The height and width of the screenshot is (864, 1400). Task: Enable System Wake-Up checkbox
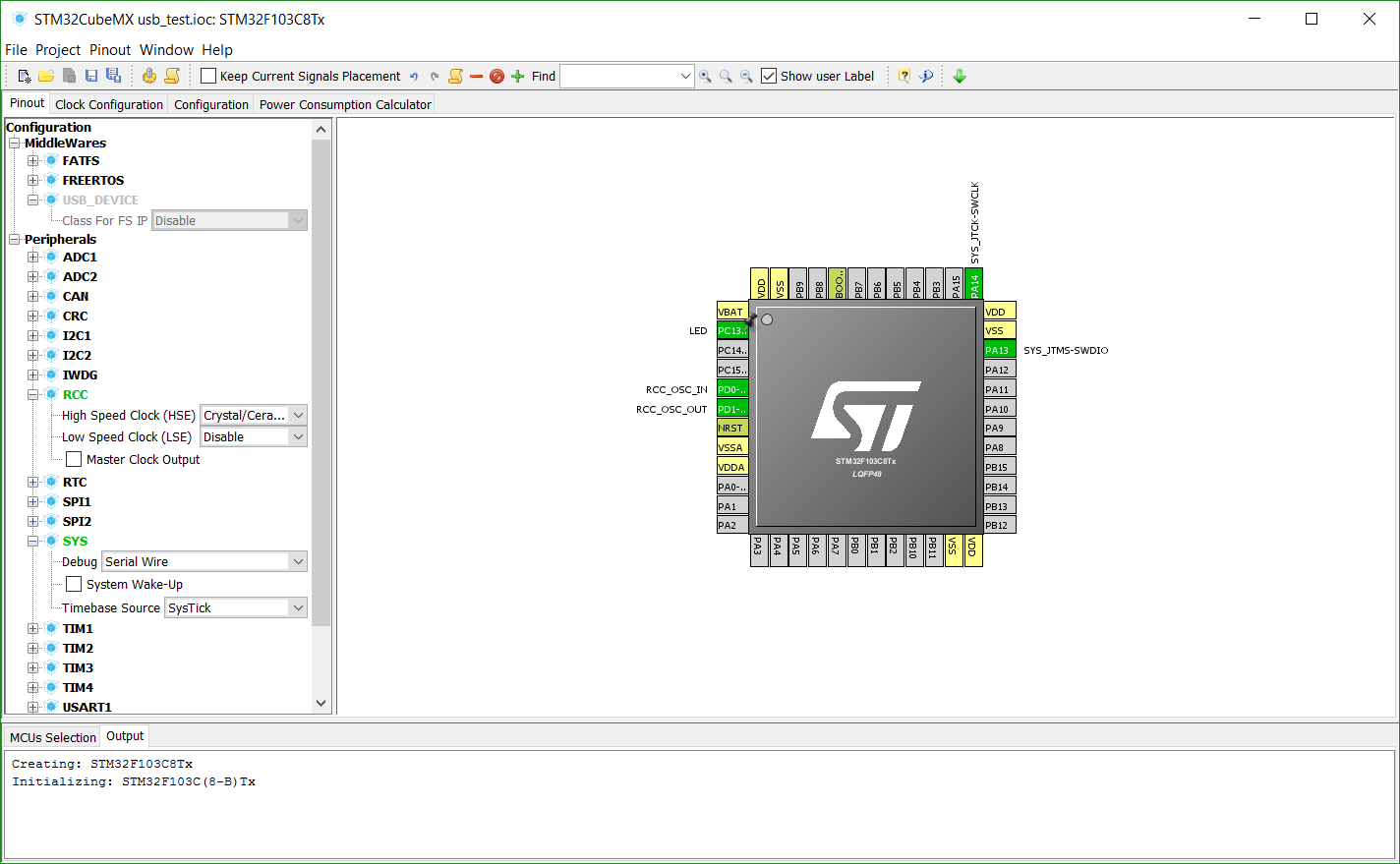[74, 584]
